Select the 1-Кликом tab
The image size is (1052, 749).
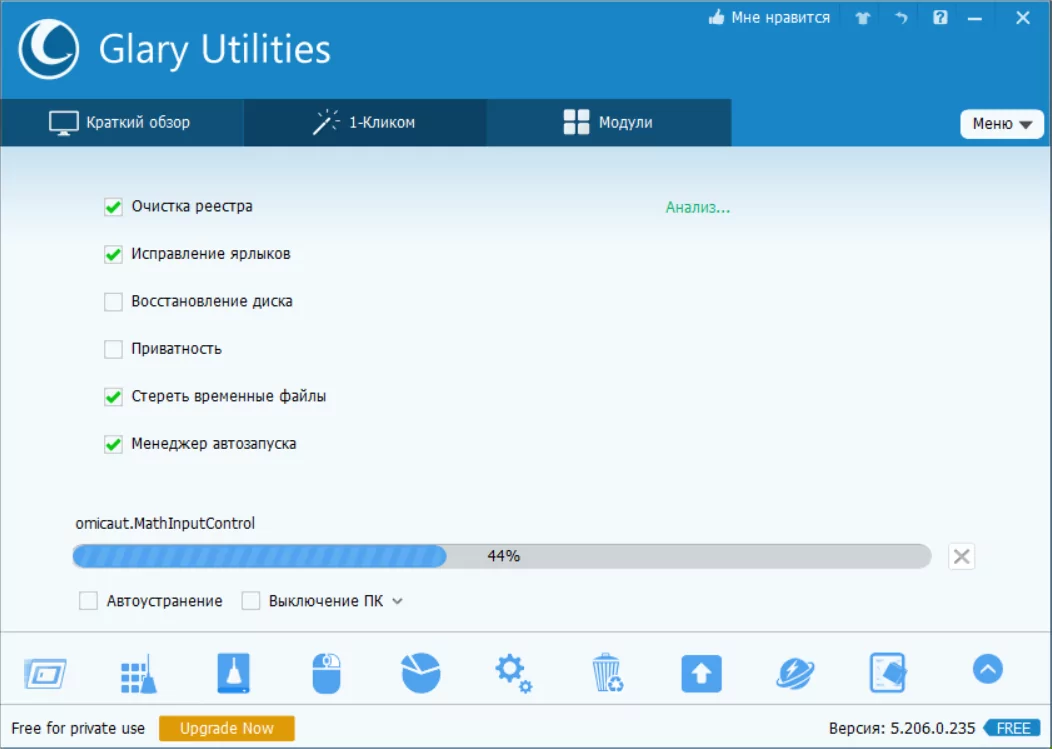pos(364,123)
